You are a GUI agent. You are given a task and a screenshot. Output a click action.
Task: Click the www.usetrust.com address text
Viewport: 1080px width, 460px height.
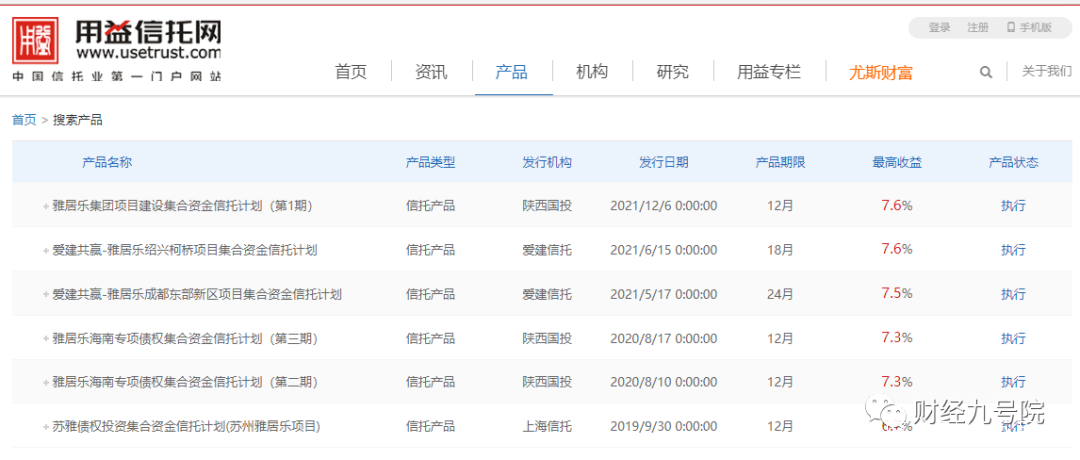[x=149, y=52]
